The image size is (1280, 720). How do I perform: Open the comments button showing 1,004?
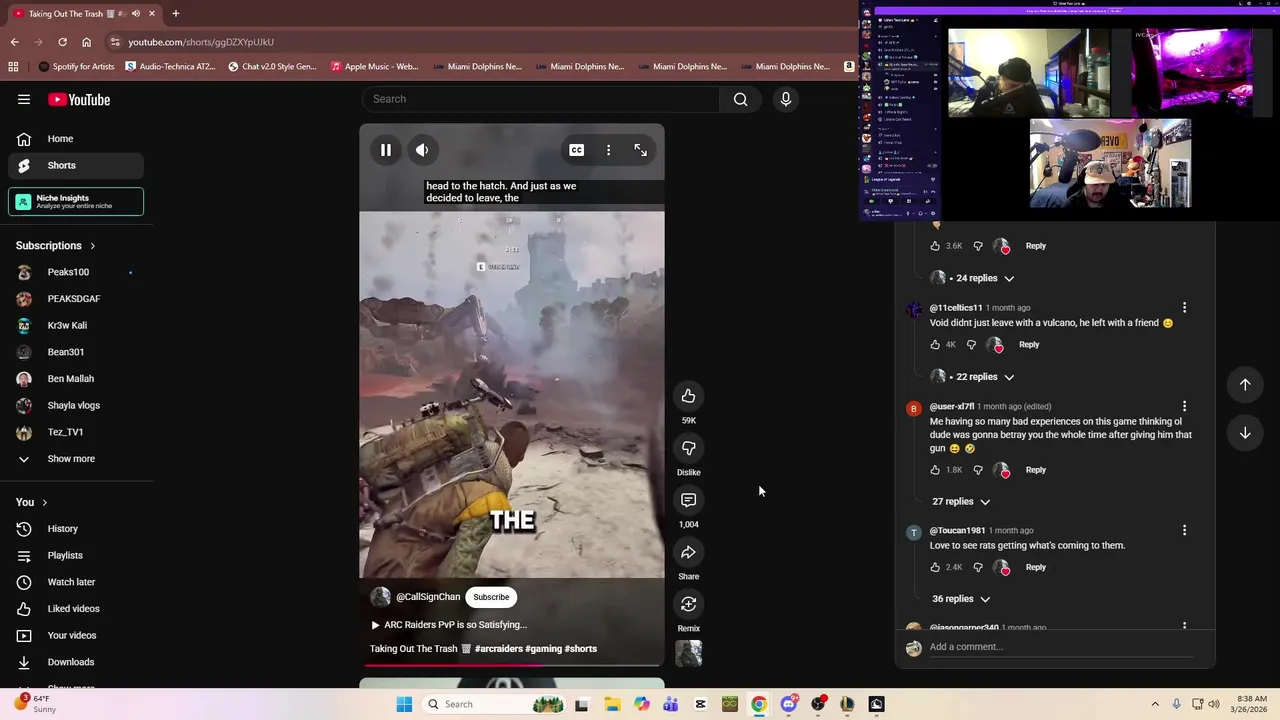(688, 500)
